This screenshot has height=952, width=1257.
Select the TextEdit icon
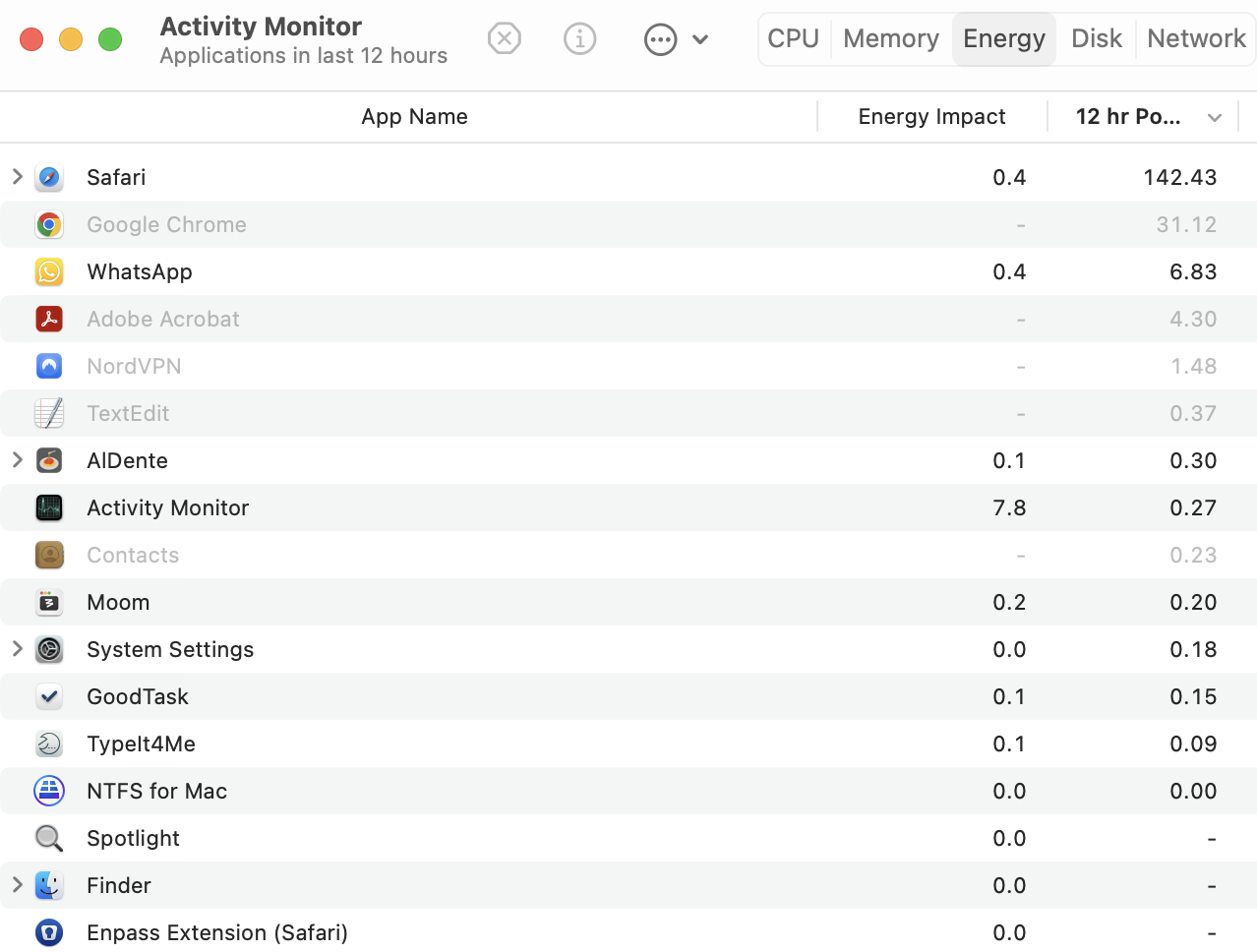coord(49,413)
